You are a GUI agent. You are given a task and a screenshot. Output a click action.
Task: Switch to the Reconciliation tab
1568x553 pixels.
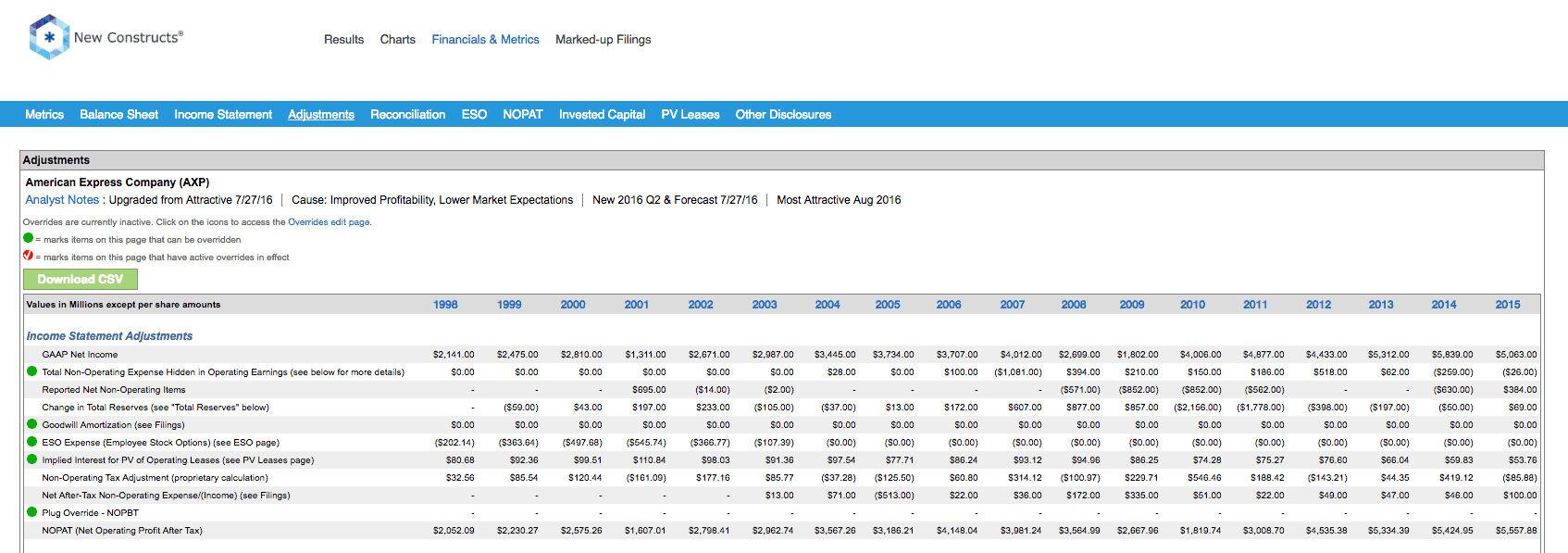407,114
